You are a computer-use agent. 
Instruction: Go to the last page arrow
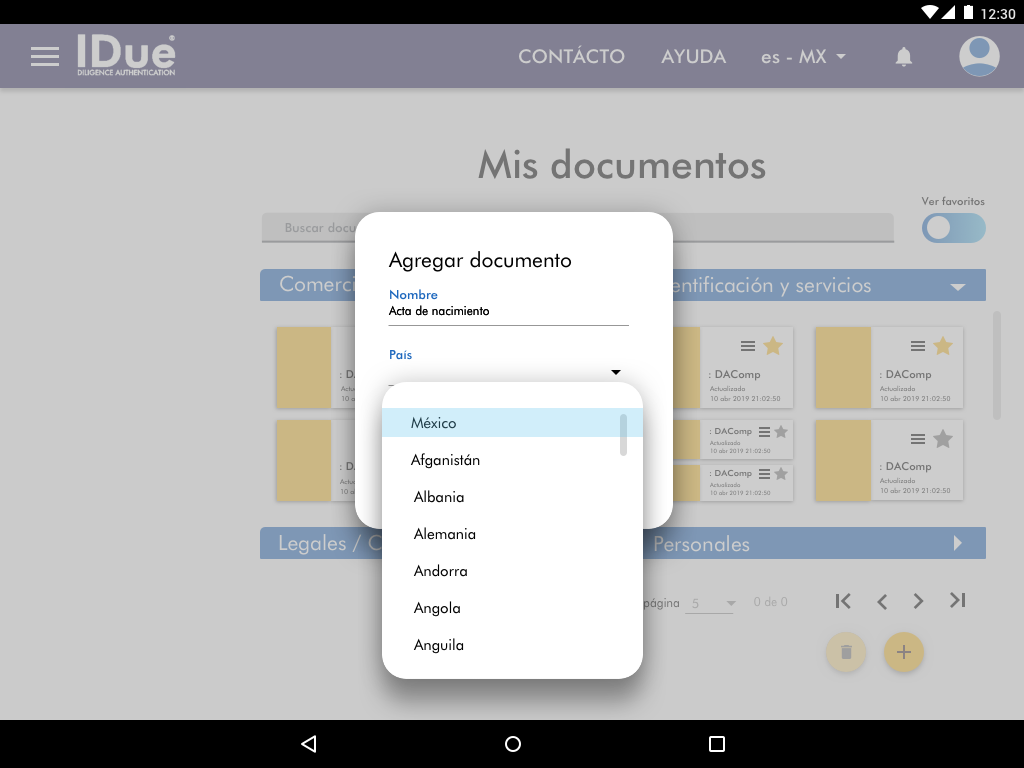point(957,601)
